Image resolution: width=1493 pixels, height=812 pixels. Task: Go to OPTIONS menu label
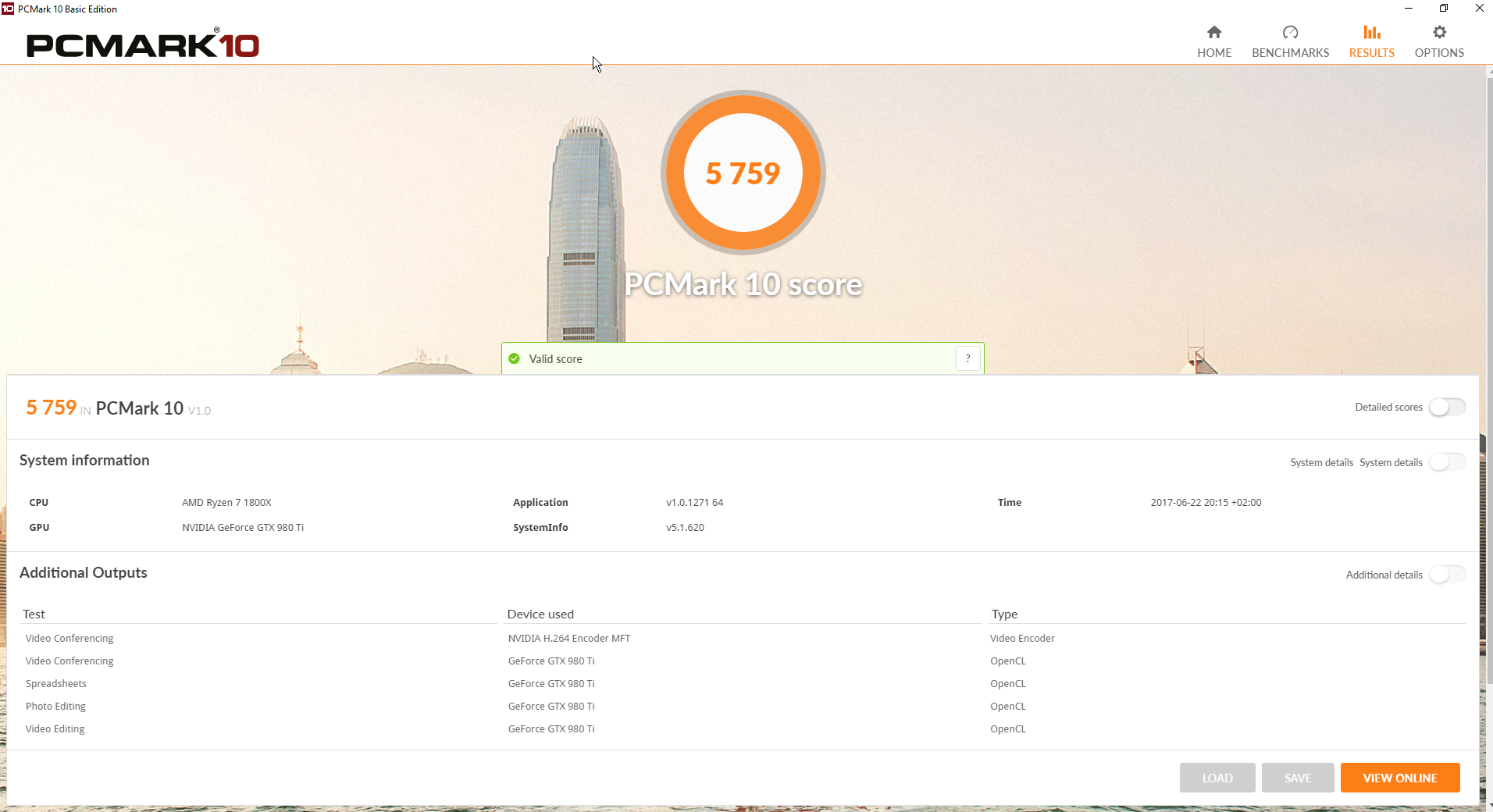1439,53
